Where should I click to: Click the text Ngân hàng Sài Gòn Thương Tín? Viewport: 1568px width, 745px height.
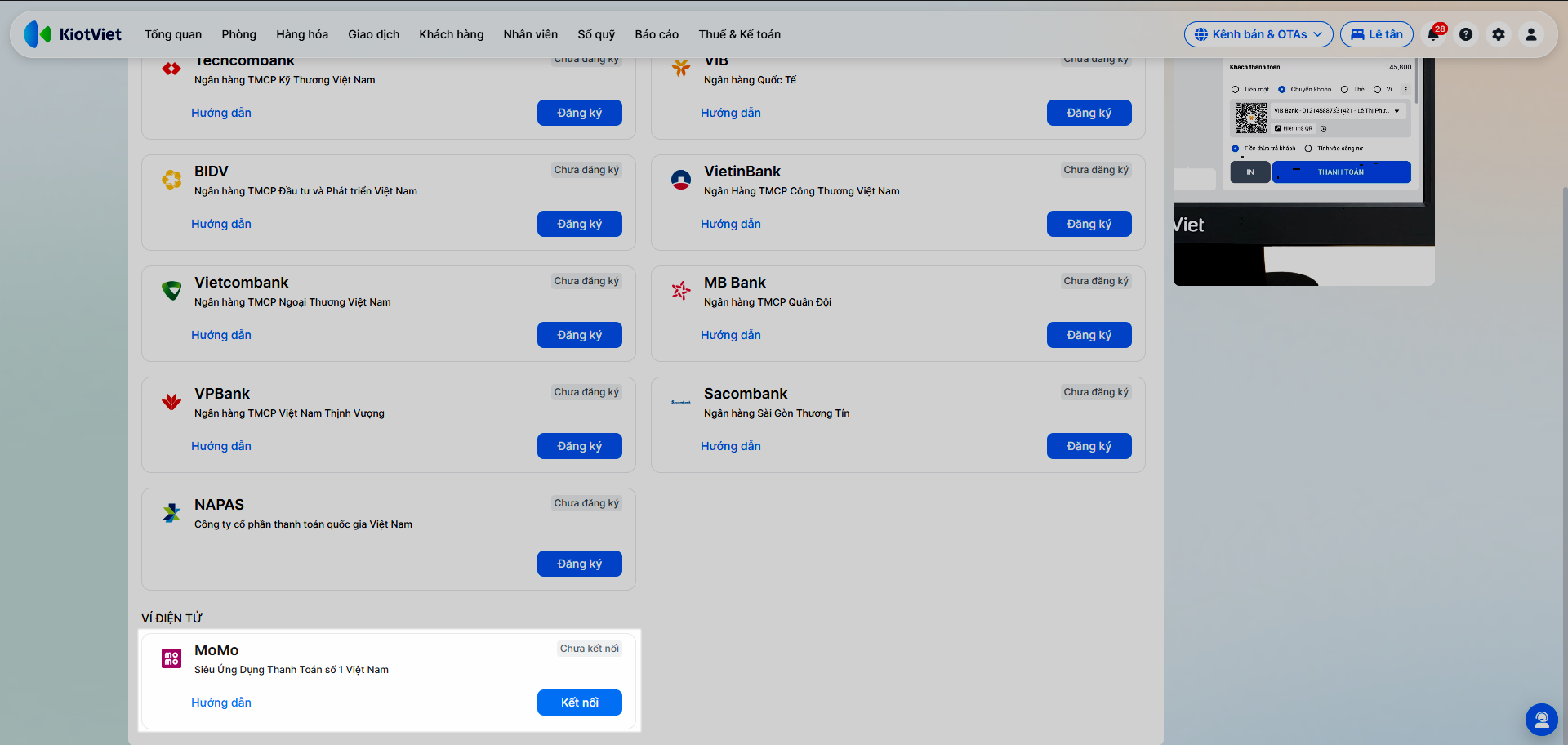[x=777, y=413]
